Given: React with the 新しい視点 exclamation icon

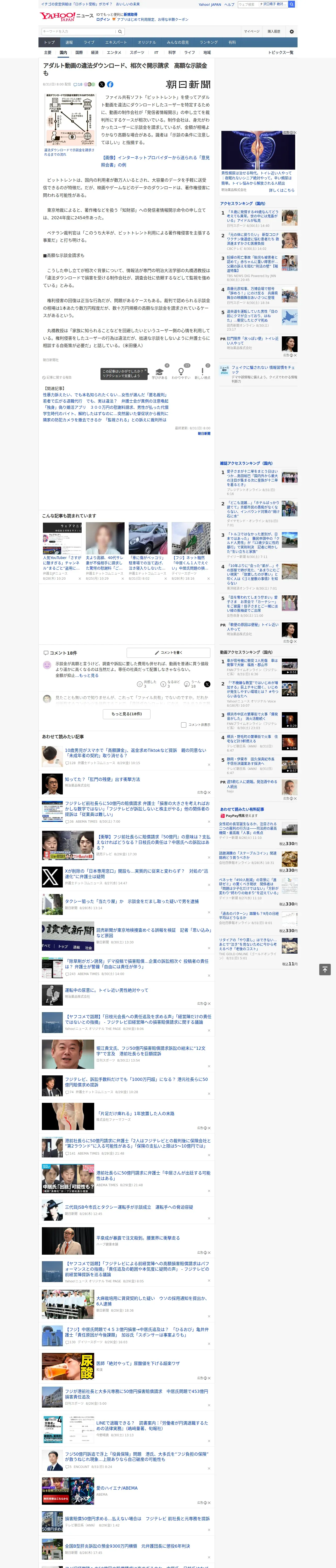Looking at the screenshot, I should 203,372.
